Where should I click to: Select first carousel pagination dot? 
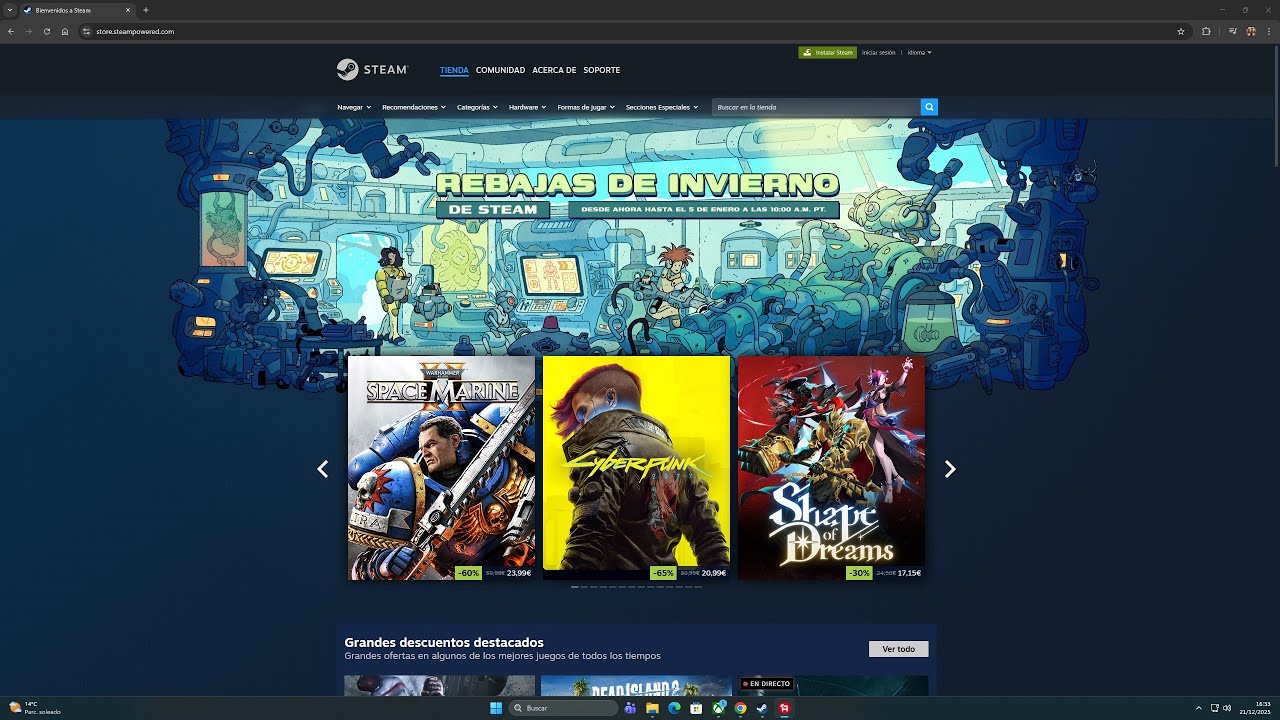coord(574,587)
